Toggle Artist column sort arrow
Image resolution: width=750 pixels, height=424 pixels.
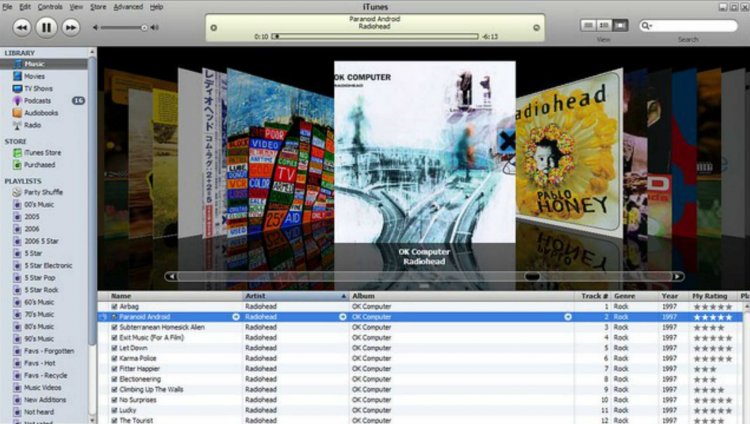[343, 296]
